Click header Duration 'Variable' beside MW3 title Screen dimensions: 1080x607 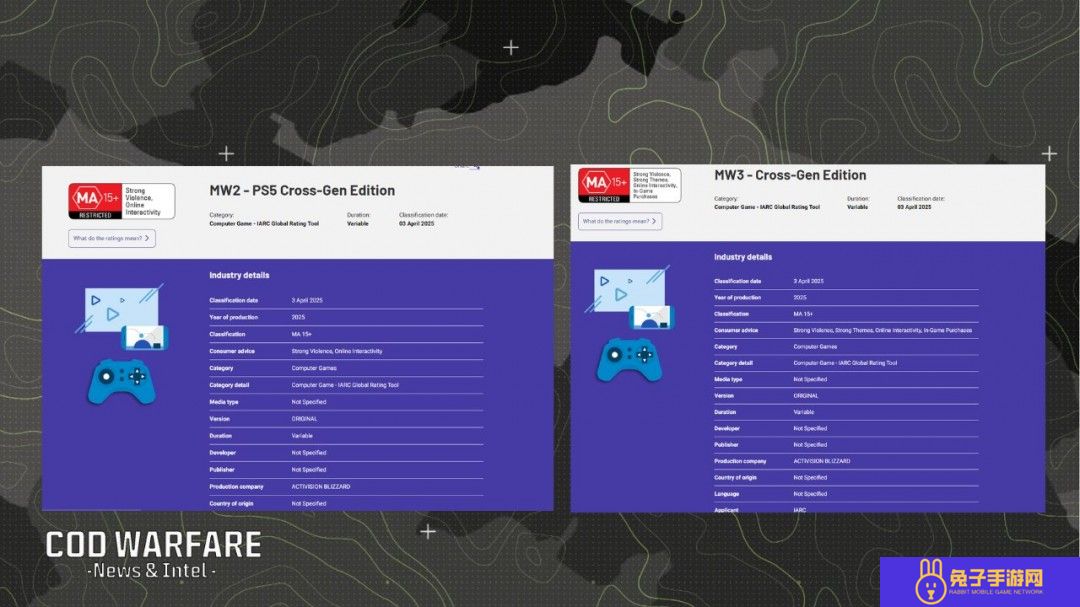point(858,207)
